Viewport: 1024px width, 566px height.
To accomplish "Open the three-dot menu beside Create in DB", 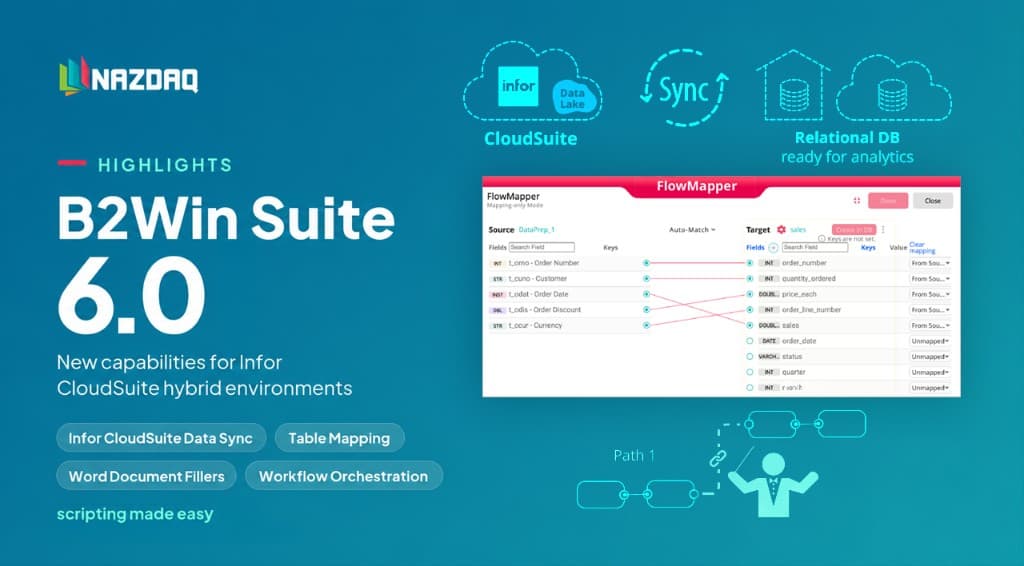I will point(883,230).
